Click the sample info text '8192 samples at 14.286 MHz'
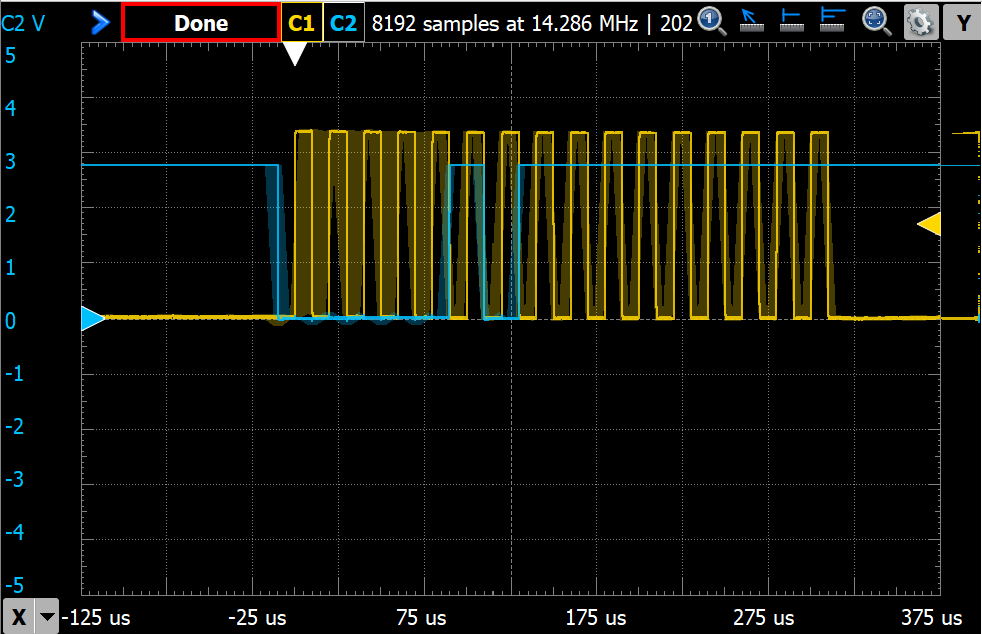Screen dimensions: 982x634 pos(505,23)
